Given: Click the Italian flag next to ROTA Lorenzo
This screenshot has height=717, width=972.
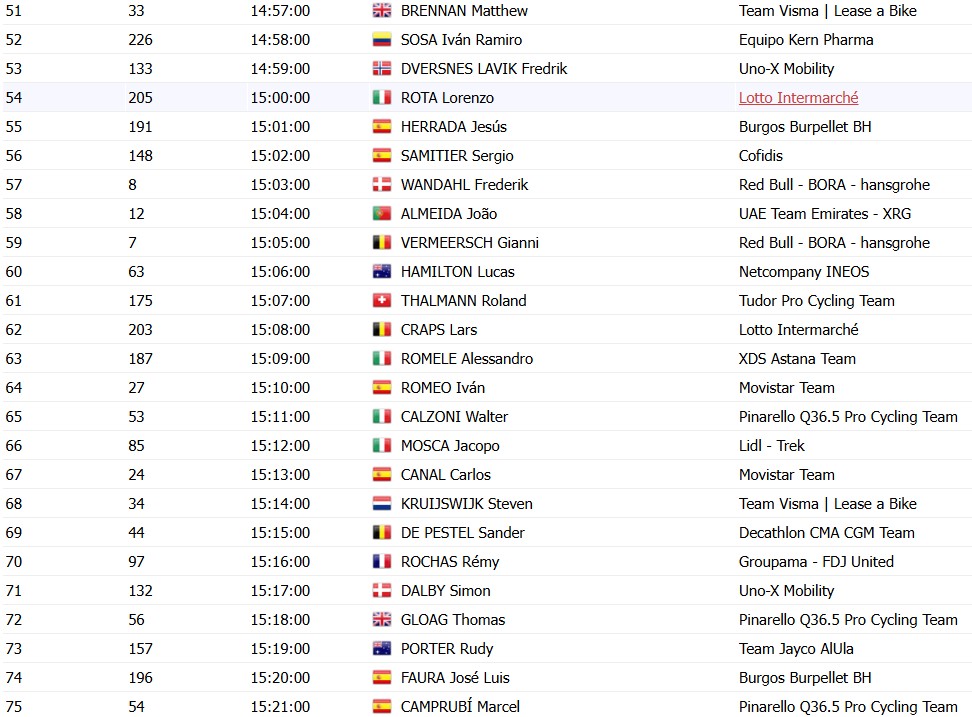Looking at the screenshot, I should click(x=382, y=98).
